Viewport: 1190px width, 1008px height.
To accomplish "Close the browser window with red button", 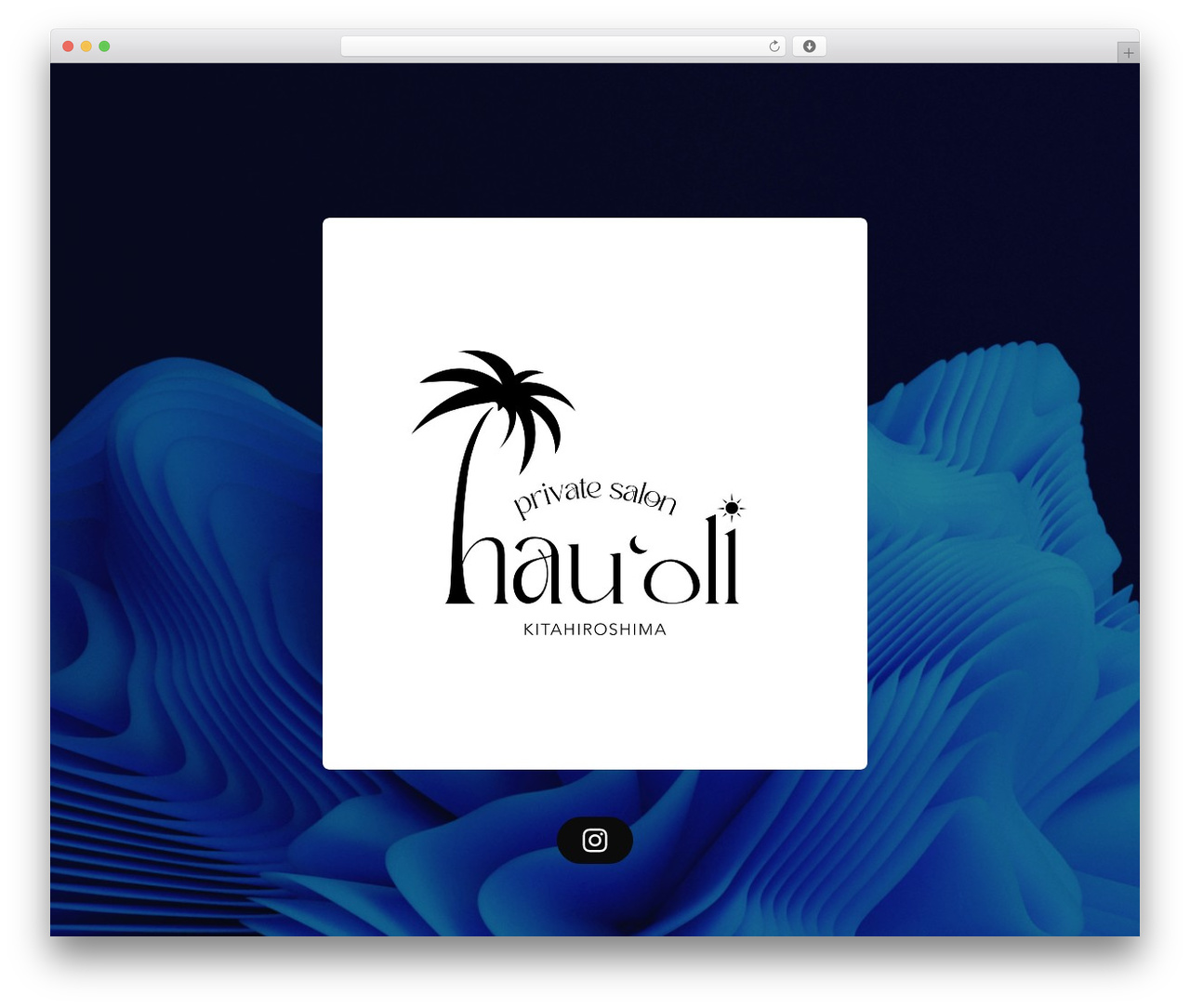I will pyautogui.click(x=68, y=46).
